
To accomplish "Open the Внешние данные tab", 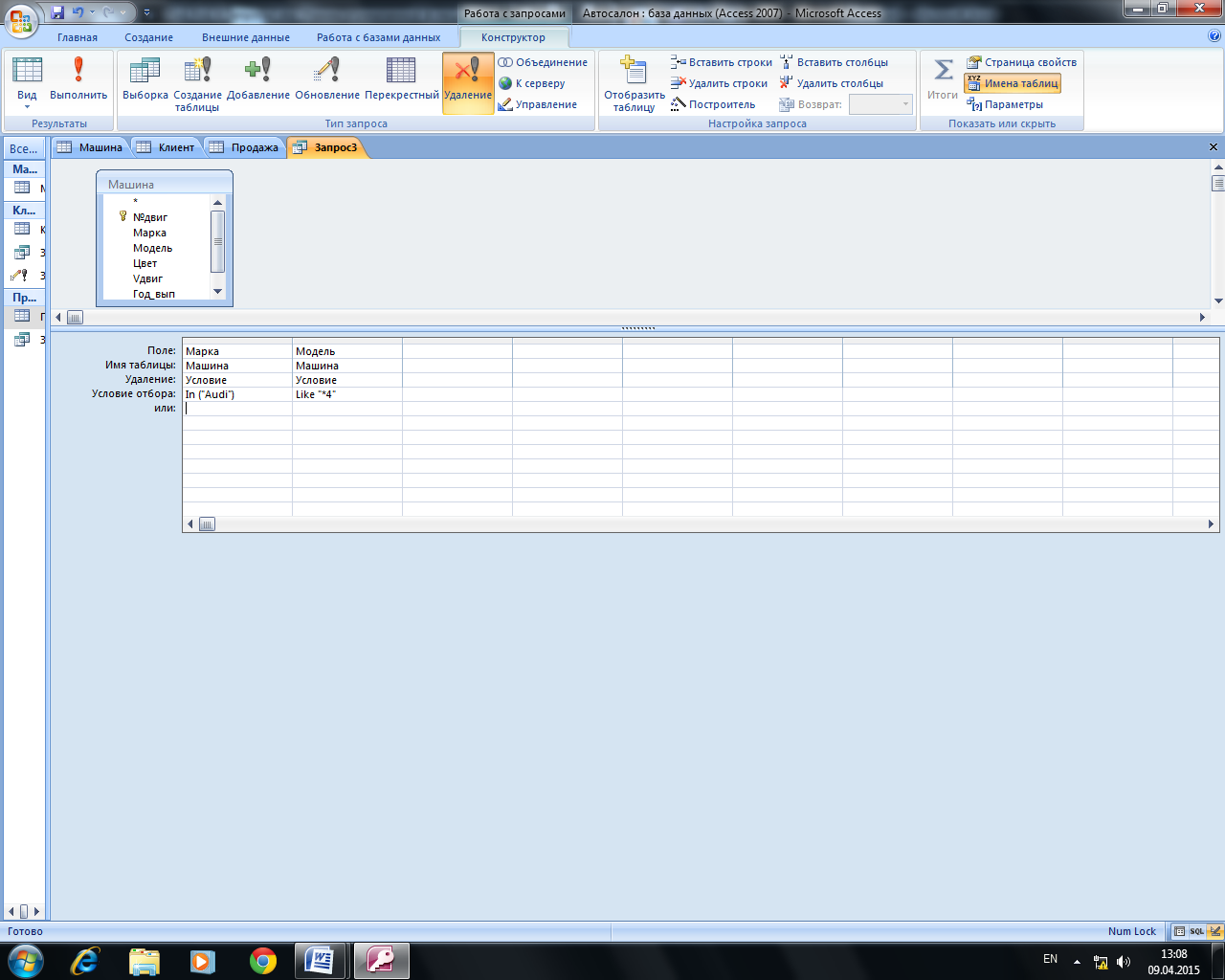I will pyautogui.click(x=246, y=37).
